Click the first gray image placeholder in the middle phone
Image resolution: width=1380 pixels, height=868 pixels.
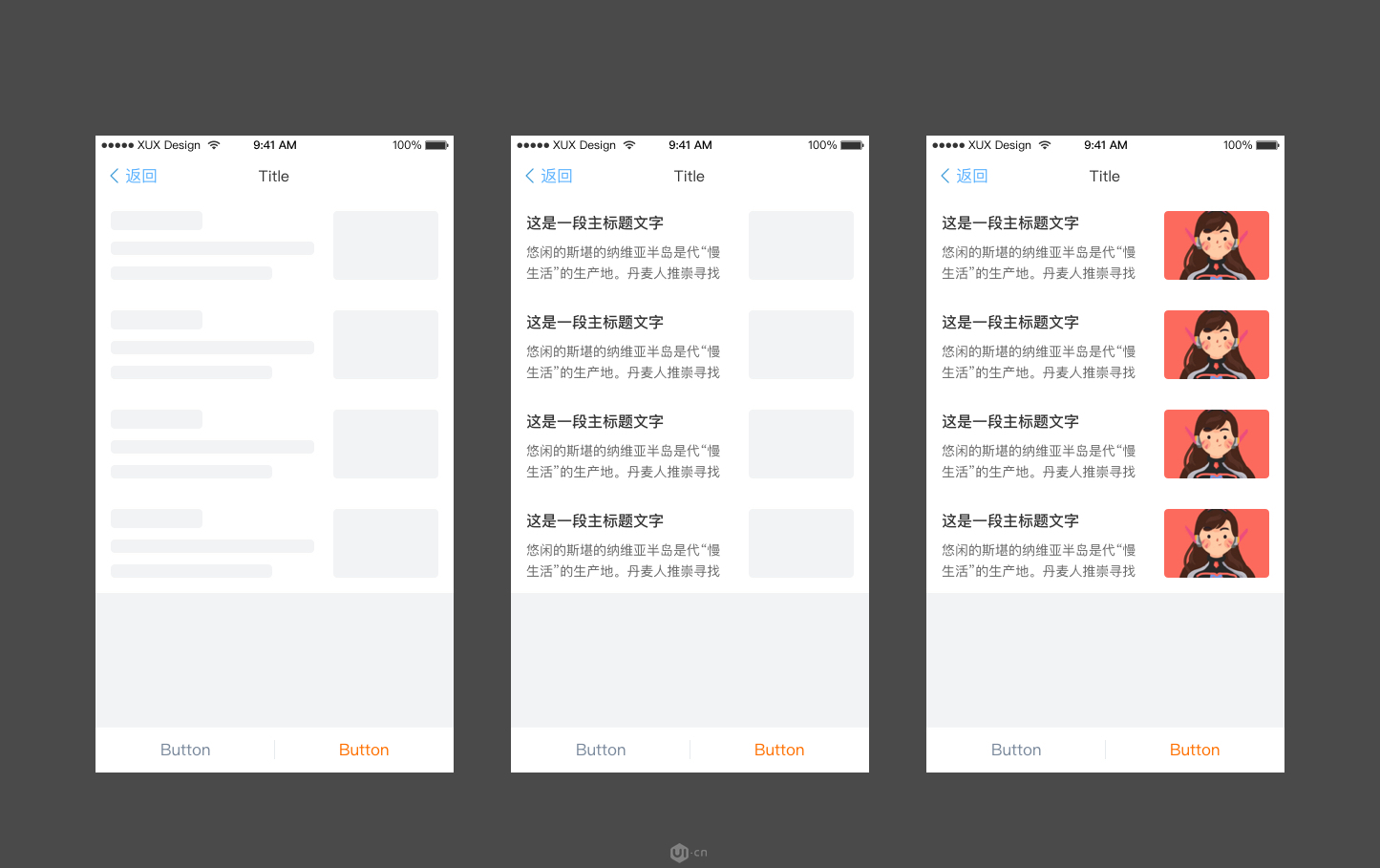[801, 245]
